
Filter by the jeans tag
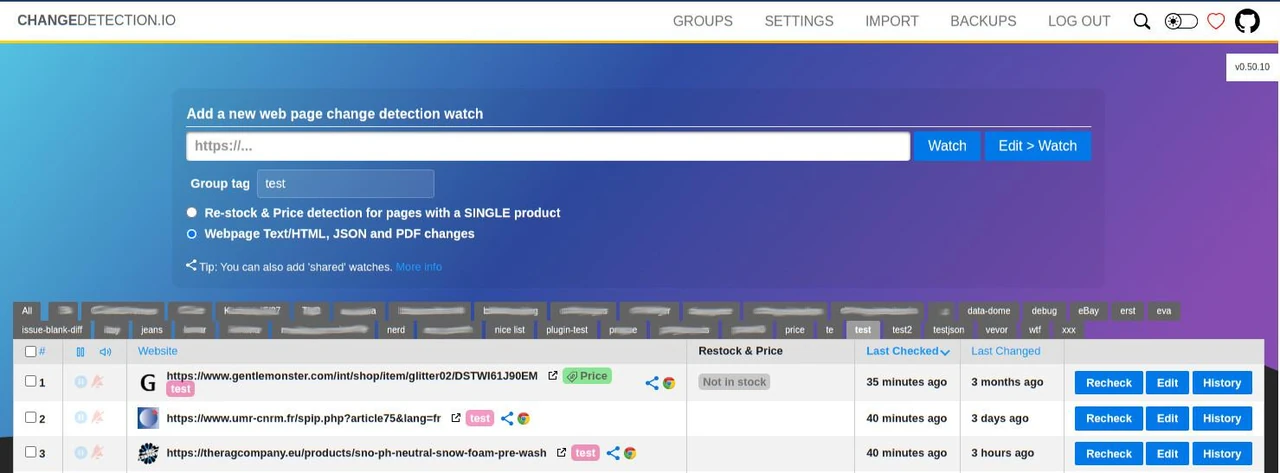tap(152, 330)
